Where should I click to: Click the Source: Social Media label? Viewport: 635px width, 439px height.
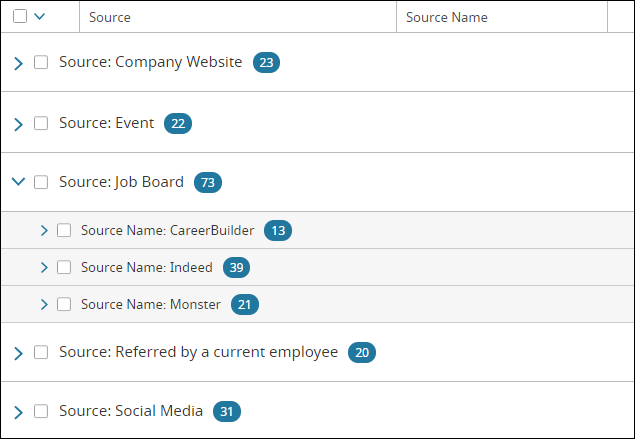[x=131, y=411]
